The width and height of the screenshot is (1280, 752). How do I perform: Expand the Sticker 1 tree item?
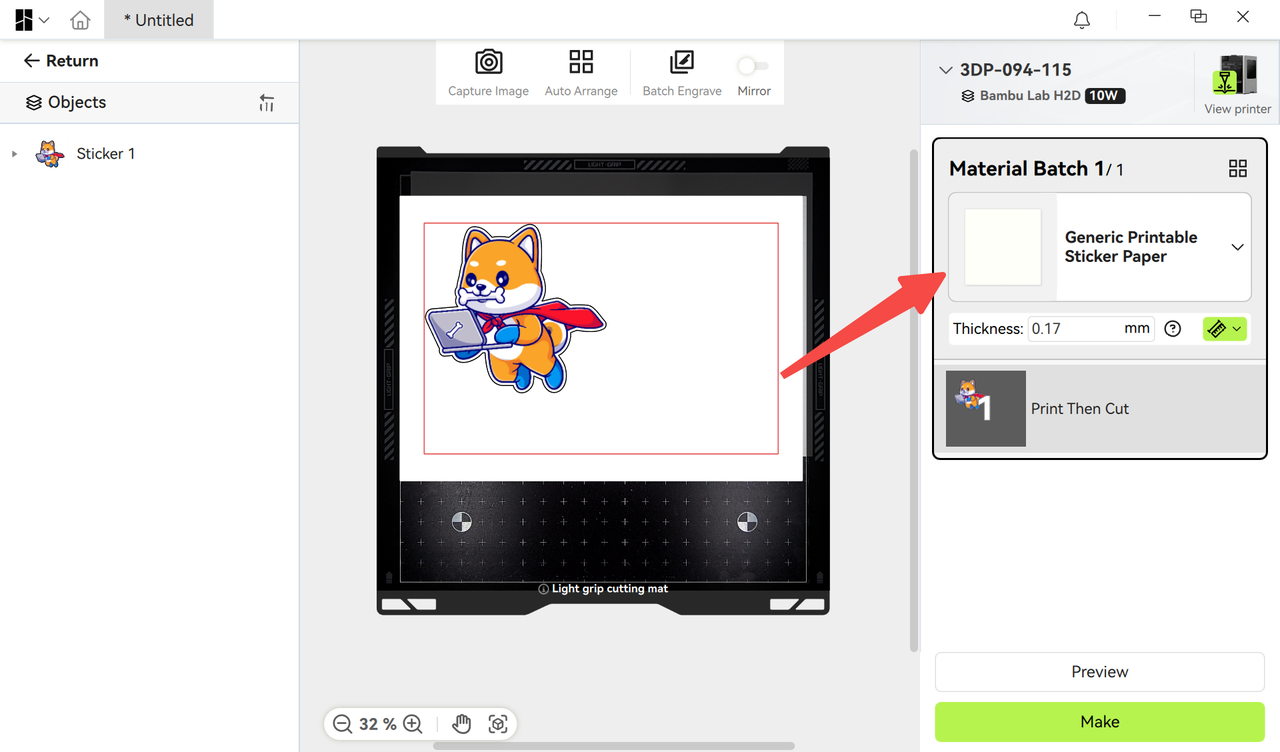[14, 154]
